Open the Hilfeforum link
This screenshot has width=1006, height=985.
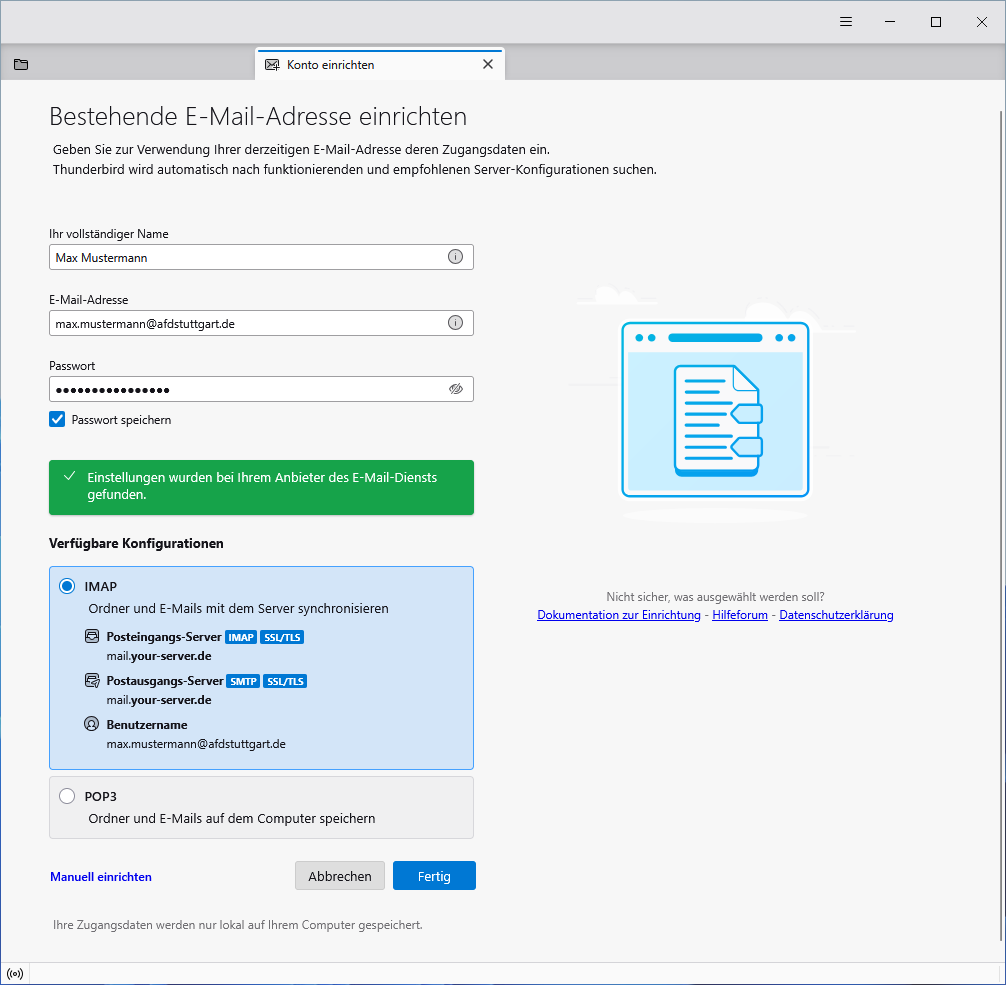[739, 615]
